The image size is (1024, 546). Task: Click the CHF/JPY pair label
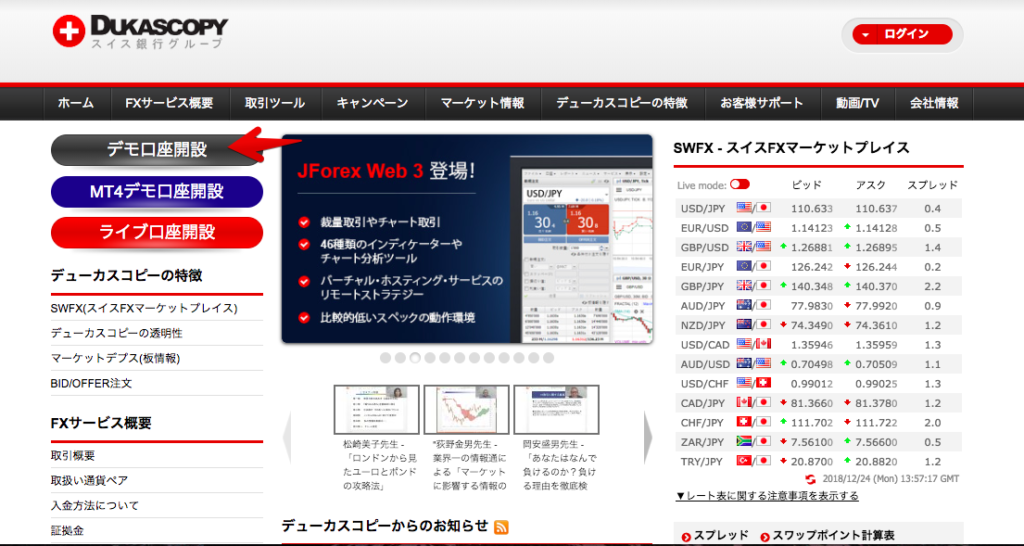(x=702, y=423)
